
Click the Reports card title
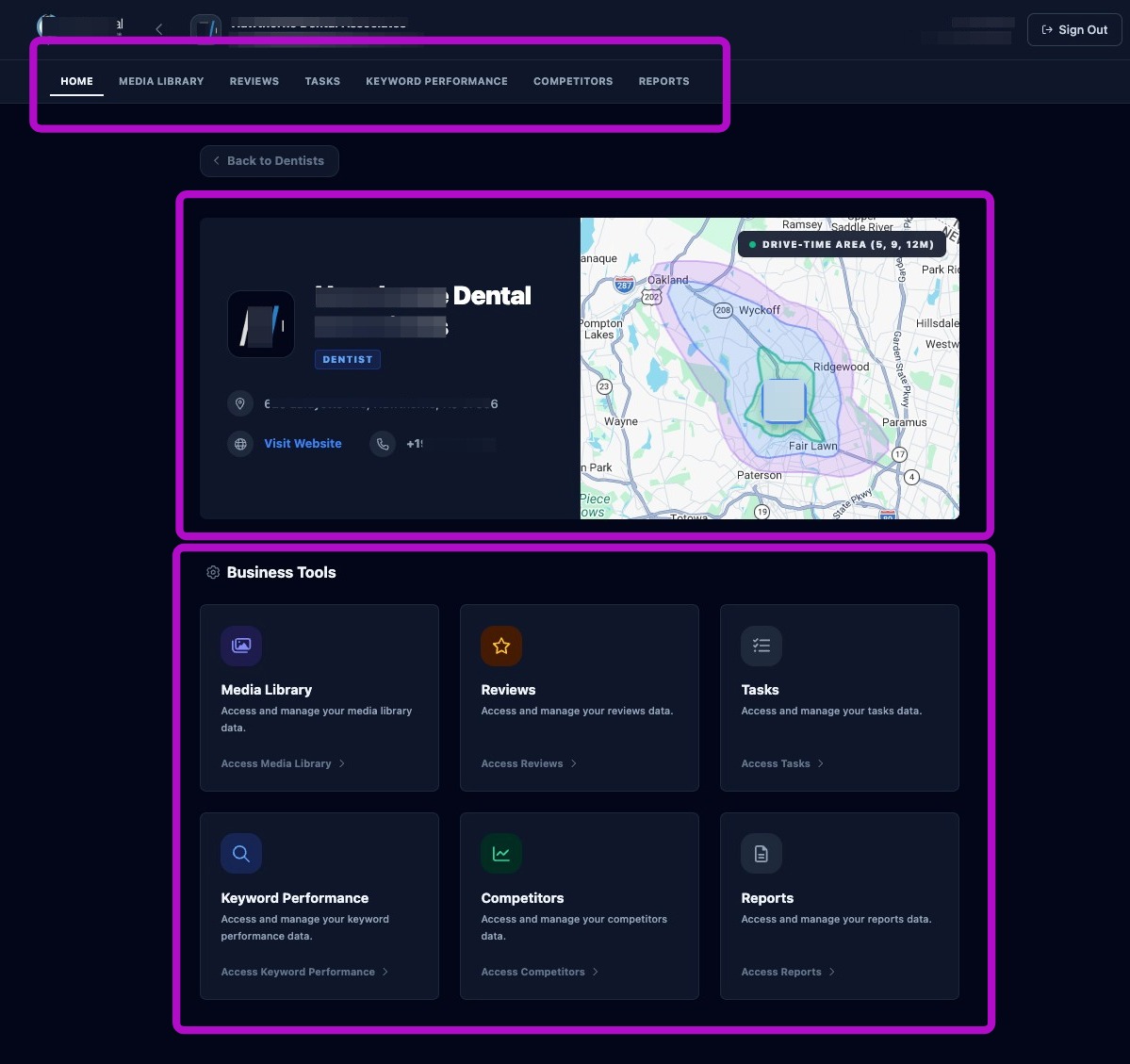click(x=767, y=898)
